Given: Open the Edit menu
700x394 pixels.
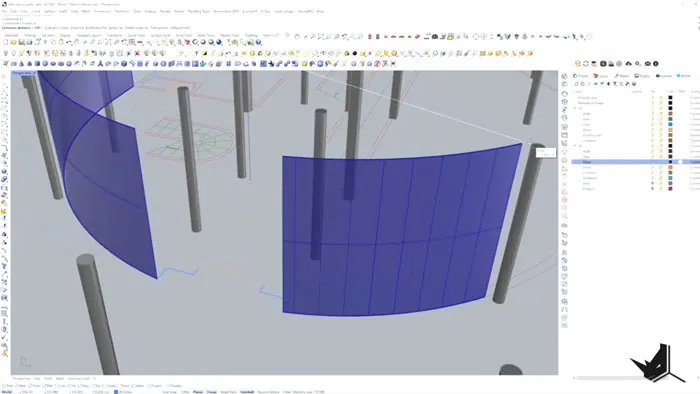Looking at the screenshot, I should 14,11.
